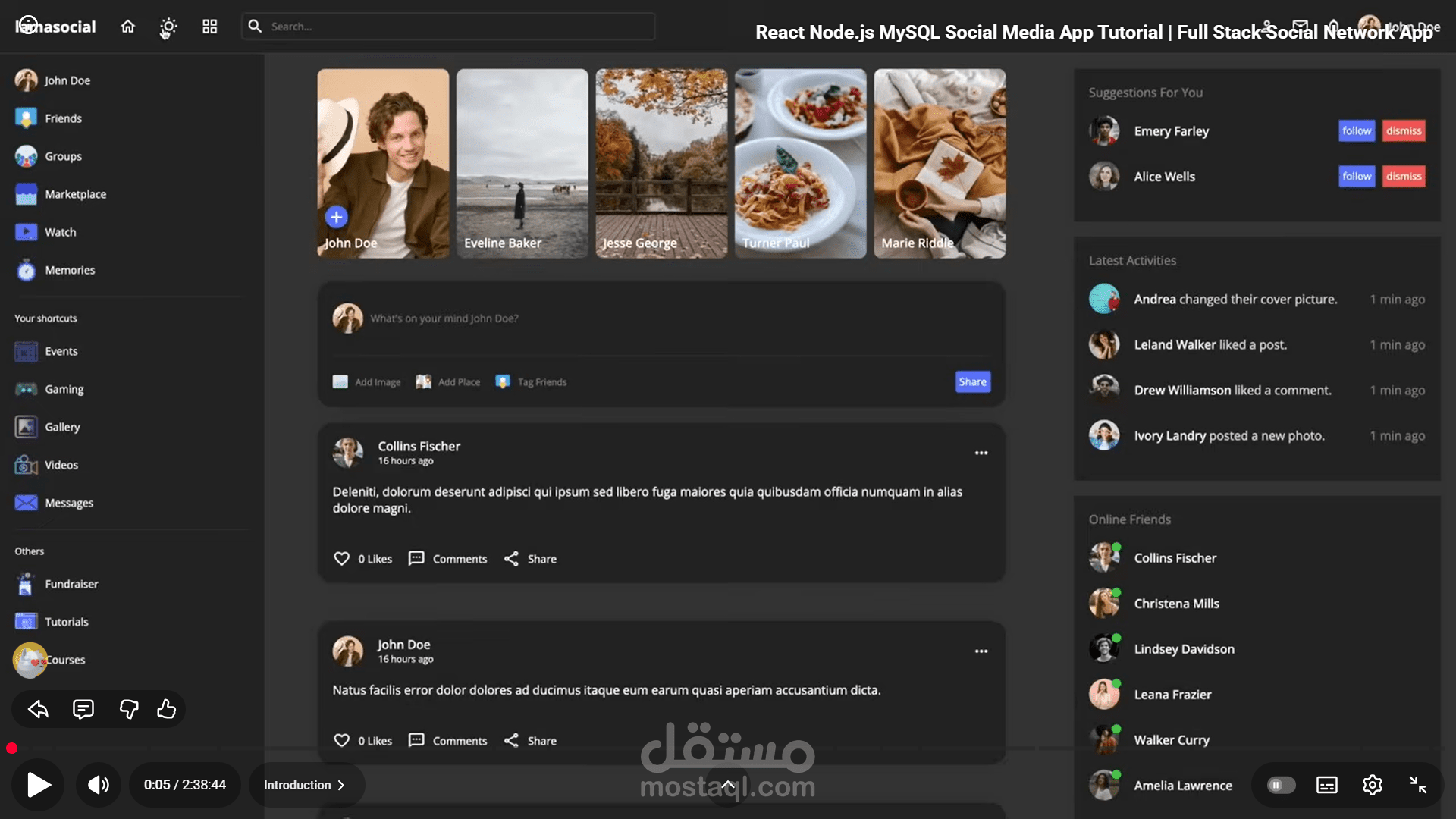Toggle dark mode with the lightbulb icon

[168, 26]
